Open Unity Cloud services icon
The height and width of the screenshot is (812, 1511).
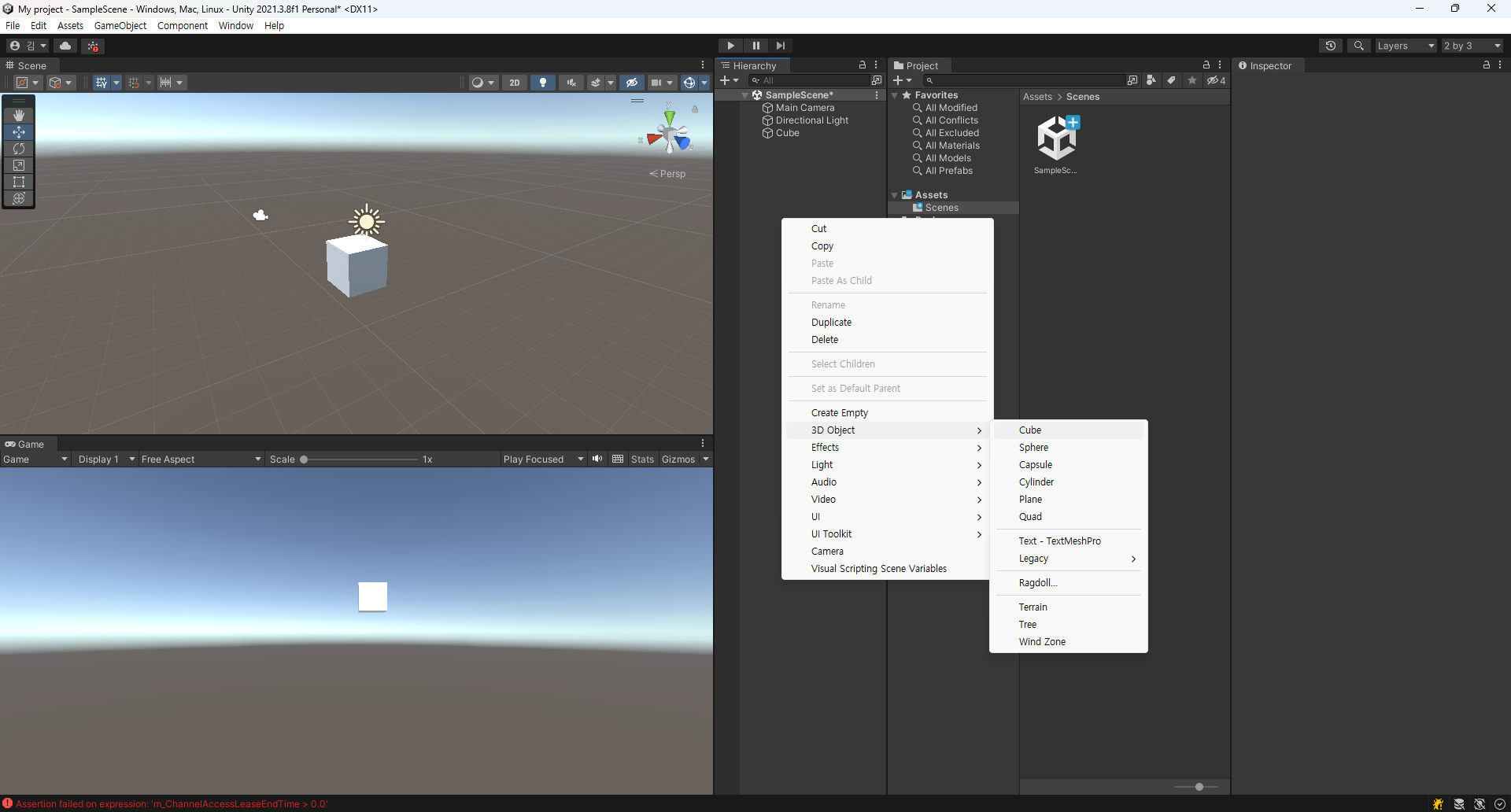coord(65,46)
